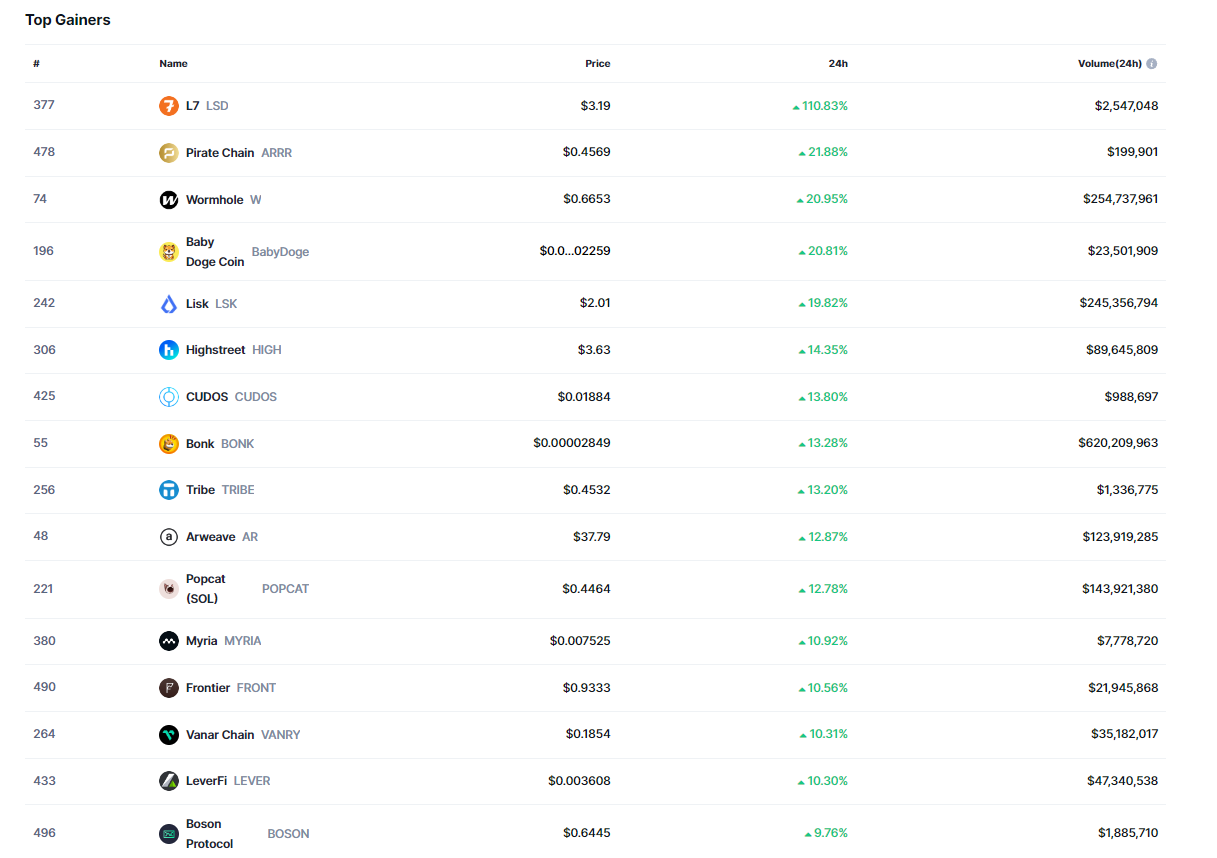Click the Popcat (SOL) logo icon
Screen dimensions: 1217x858
(169, 589)
